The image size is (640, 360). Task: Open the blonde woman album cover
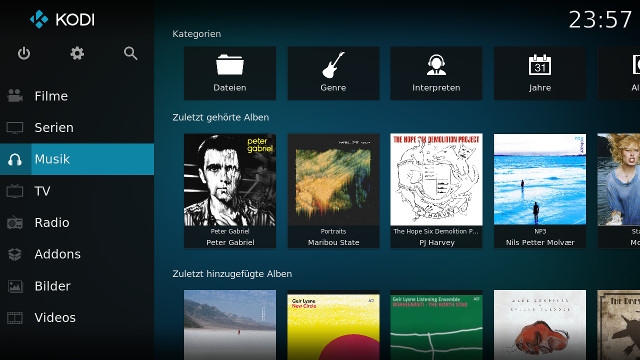coord(619,180)
